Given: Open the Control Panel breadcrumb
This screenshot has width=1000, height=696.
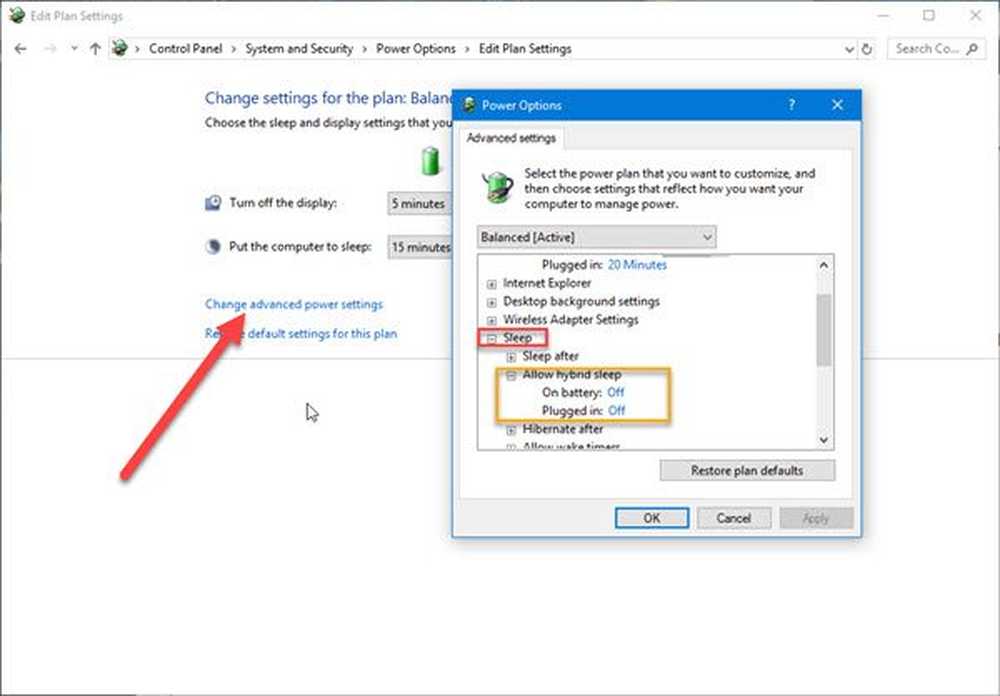Looking at the screenshot, I should click(186, 48).
